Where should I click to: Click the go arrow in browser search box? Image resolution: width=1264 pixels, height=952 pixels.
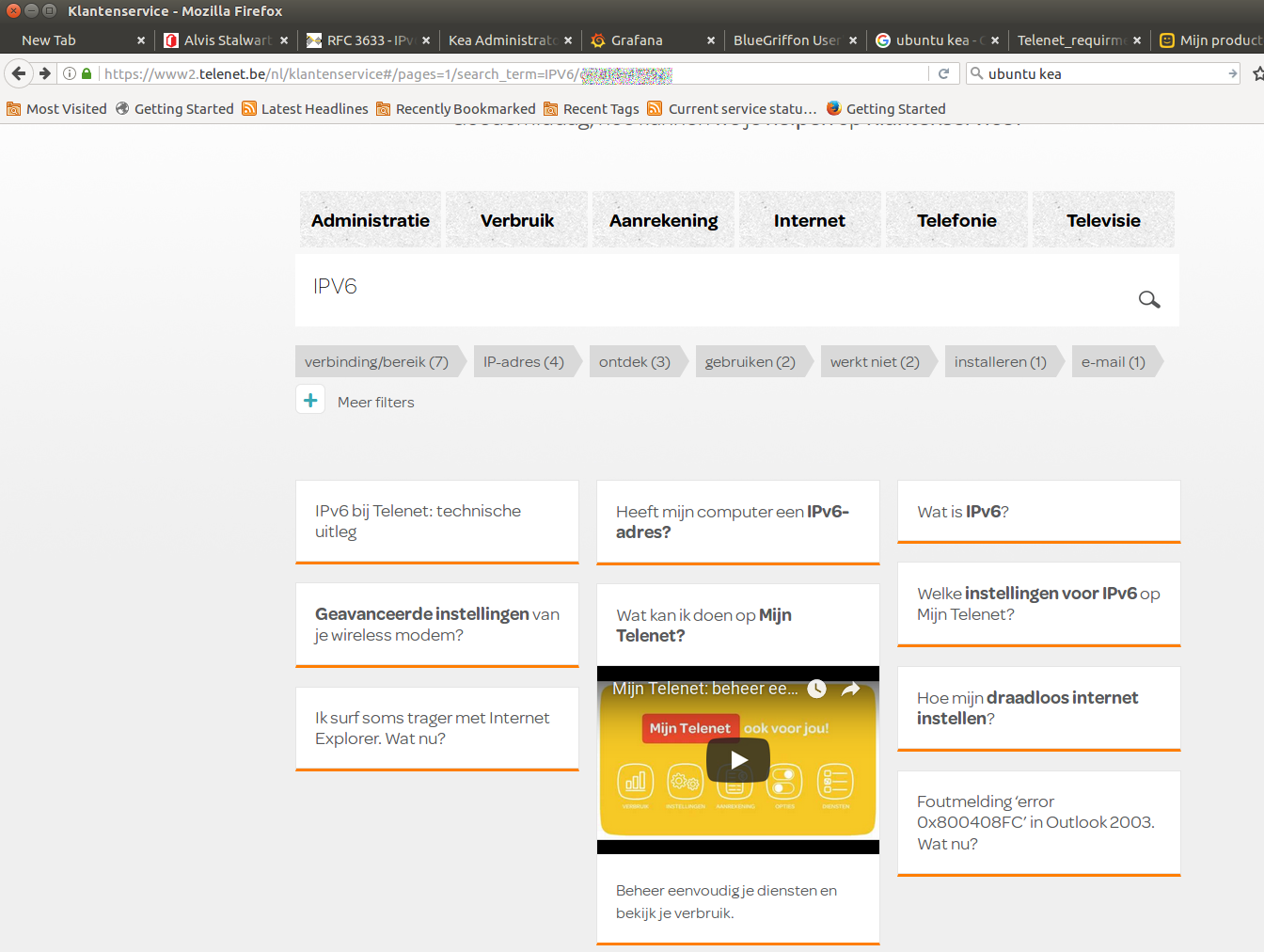pyautogui.click(x=1232, y=73)
